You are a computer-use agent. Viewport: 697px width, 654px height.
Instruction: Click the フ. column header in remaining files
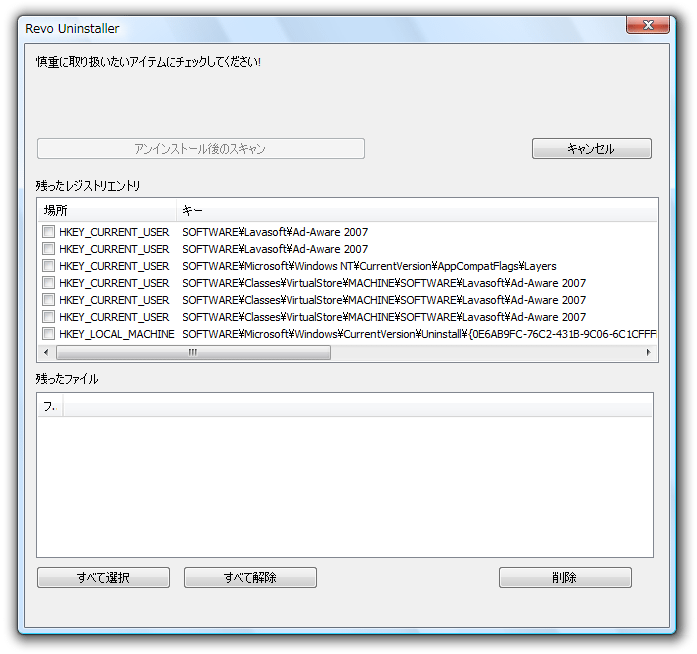pyautogui.click(x=50, y=405)
